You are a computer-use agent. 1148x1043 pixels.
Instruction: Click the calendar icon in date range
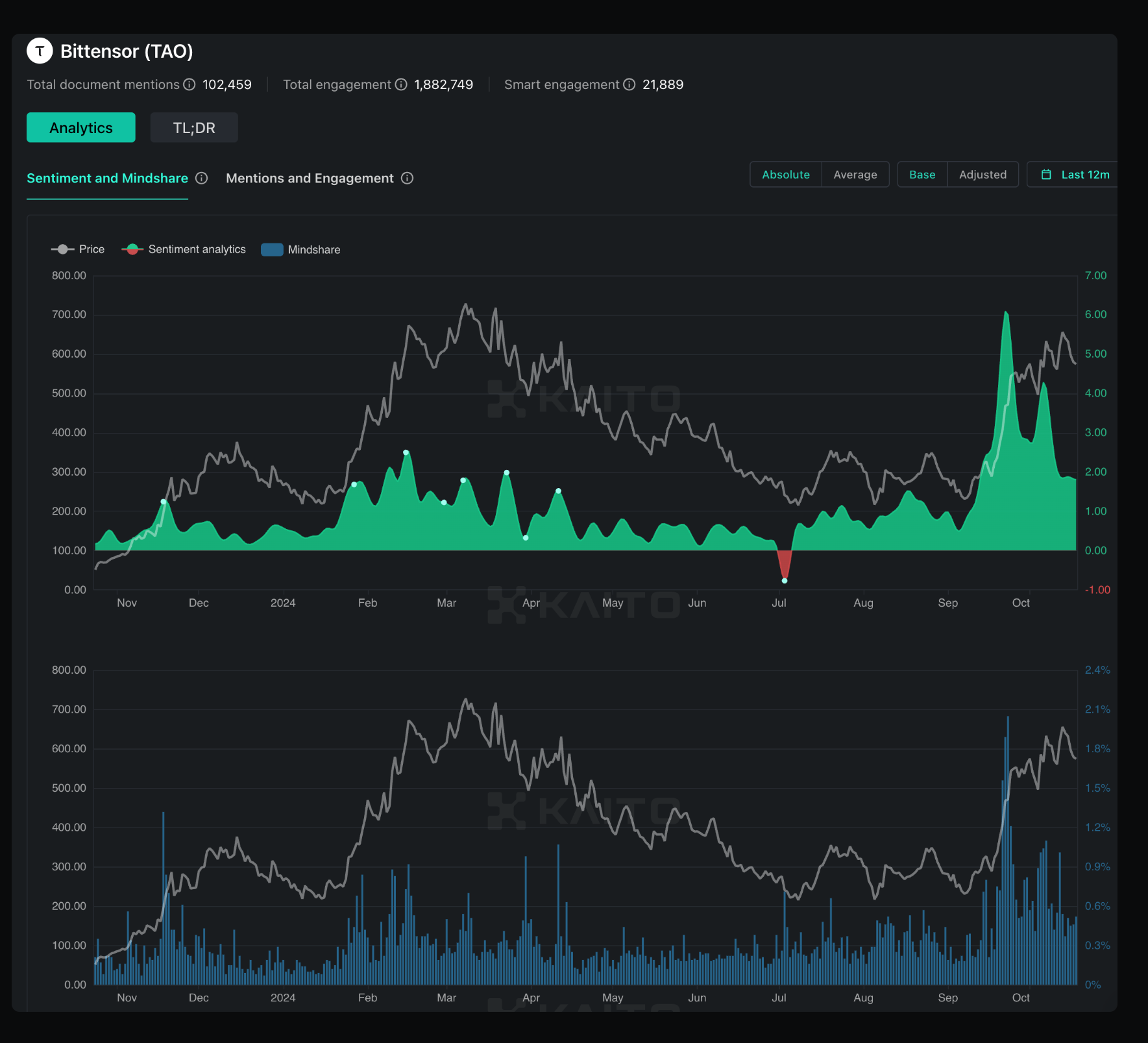coord(1046,175)
